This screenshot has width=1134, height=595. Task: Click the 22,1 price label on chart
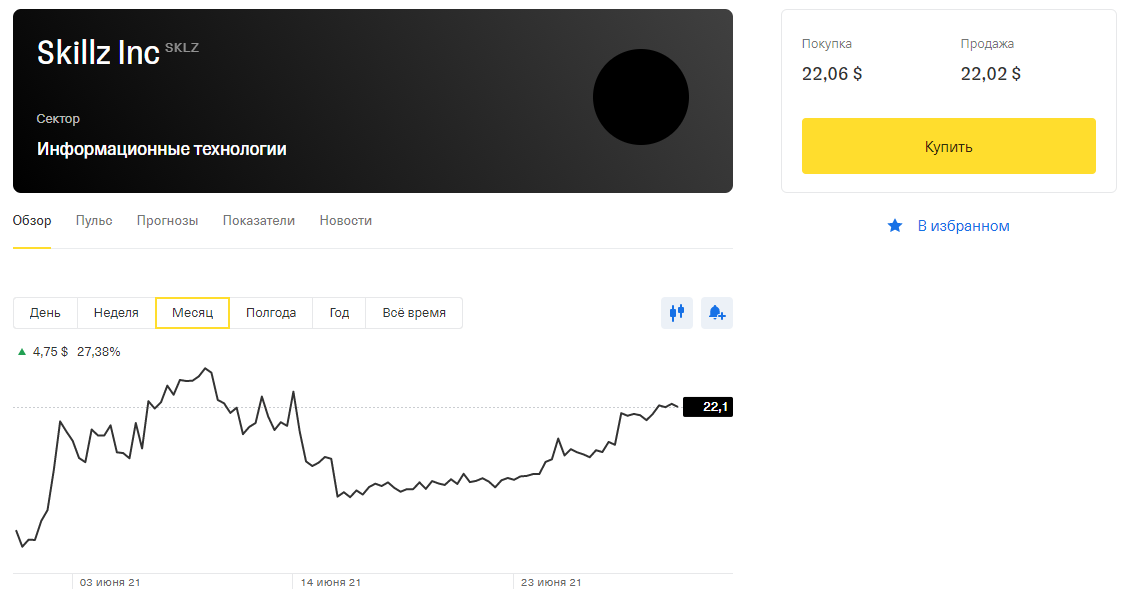tap(708, 407)
